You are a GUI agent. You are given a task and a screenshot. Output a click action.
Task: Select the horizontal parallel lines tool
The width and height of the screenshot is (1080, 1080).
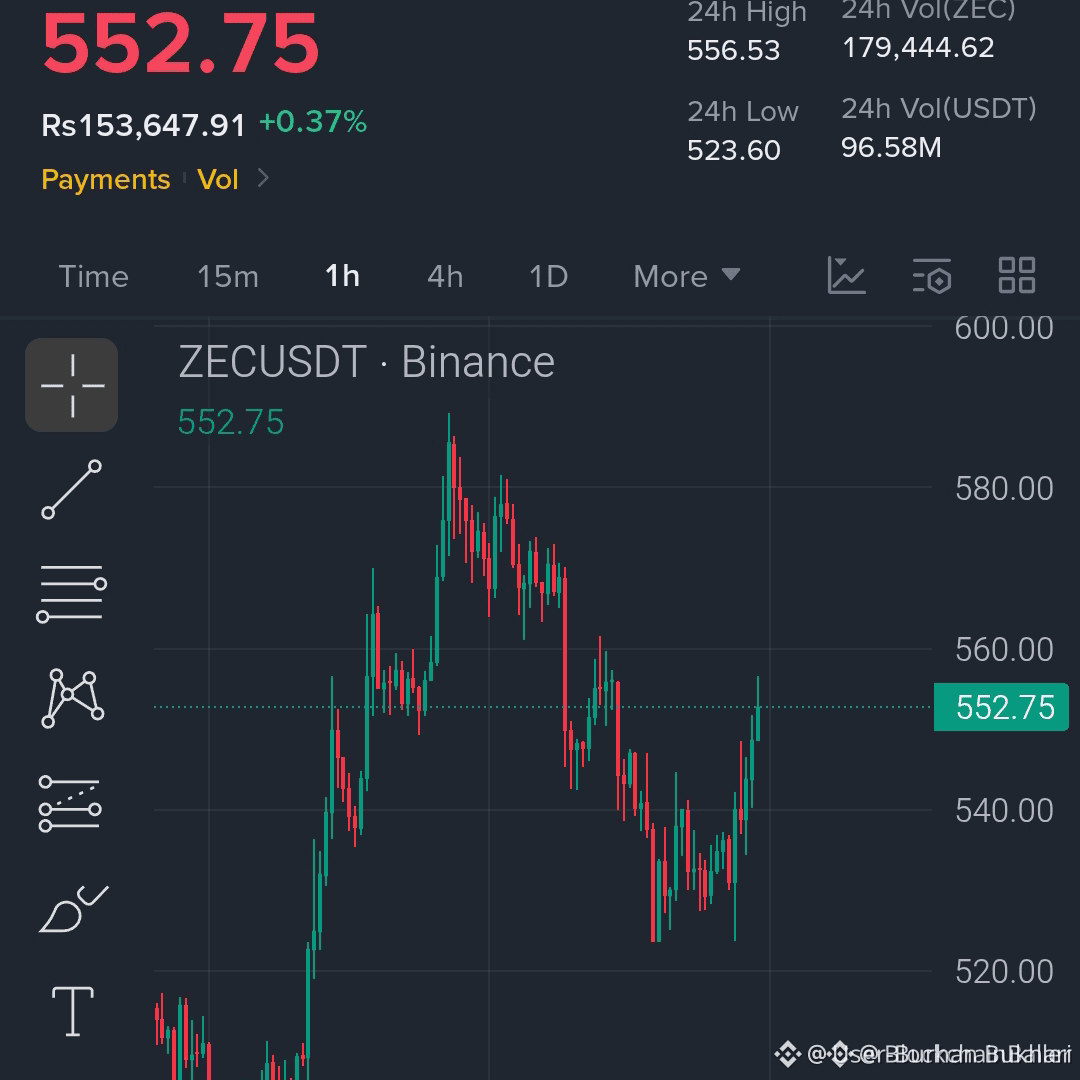click(72, 594)
